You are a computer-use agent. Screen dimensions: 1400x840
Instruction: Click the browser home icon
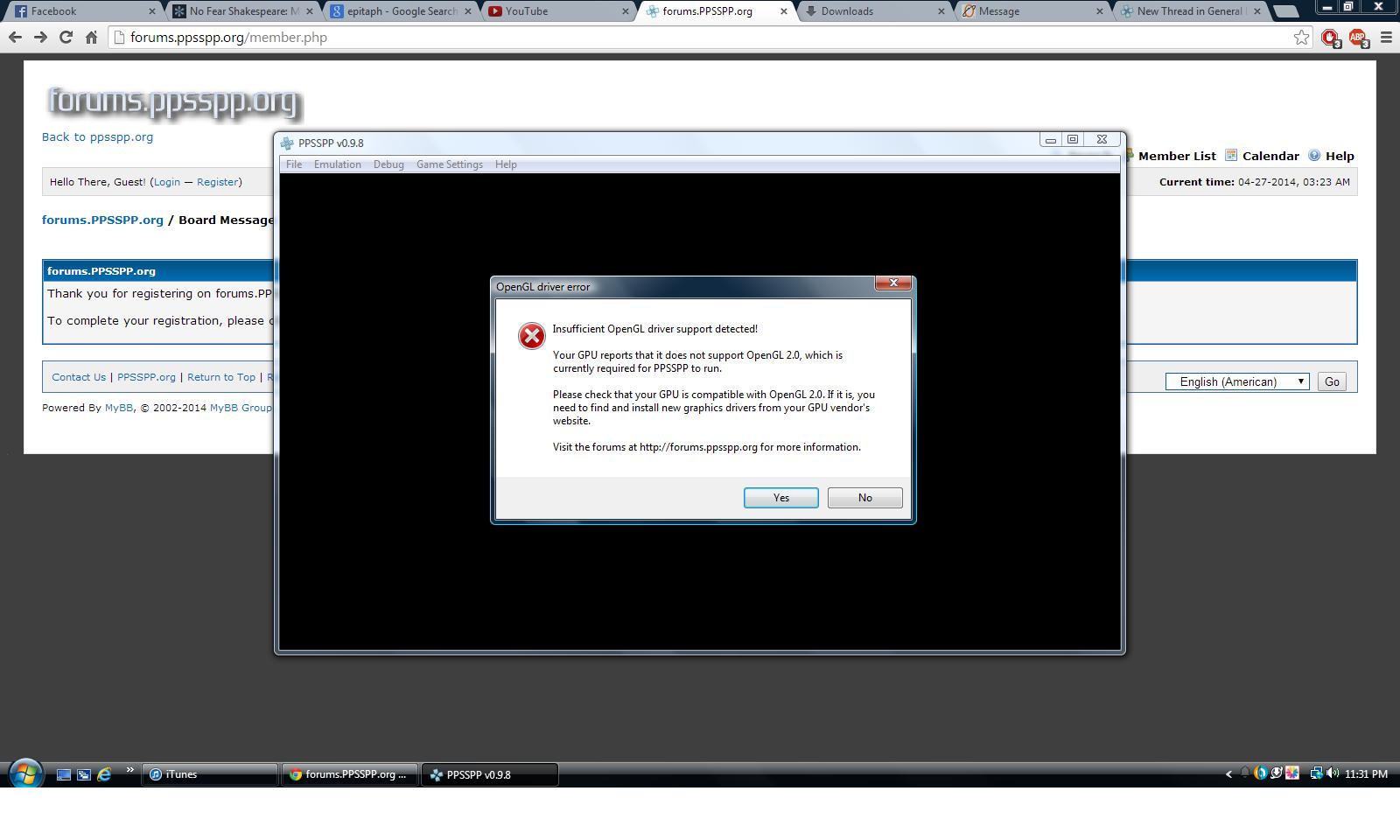91,38
